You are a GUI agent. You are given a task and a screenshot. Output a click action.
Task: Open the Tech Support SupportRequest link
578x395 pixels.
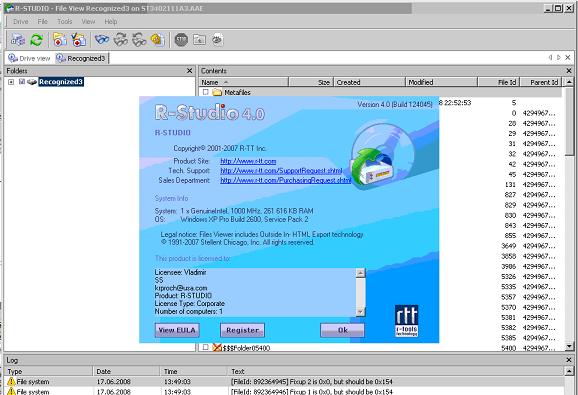point(281,171)
